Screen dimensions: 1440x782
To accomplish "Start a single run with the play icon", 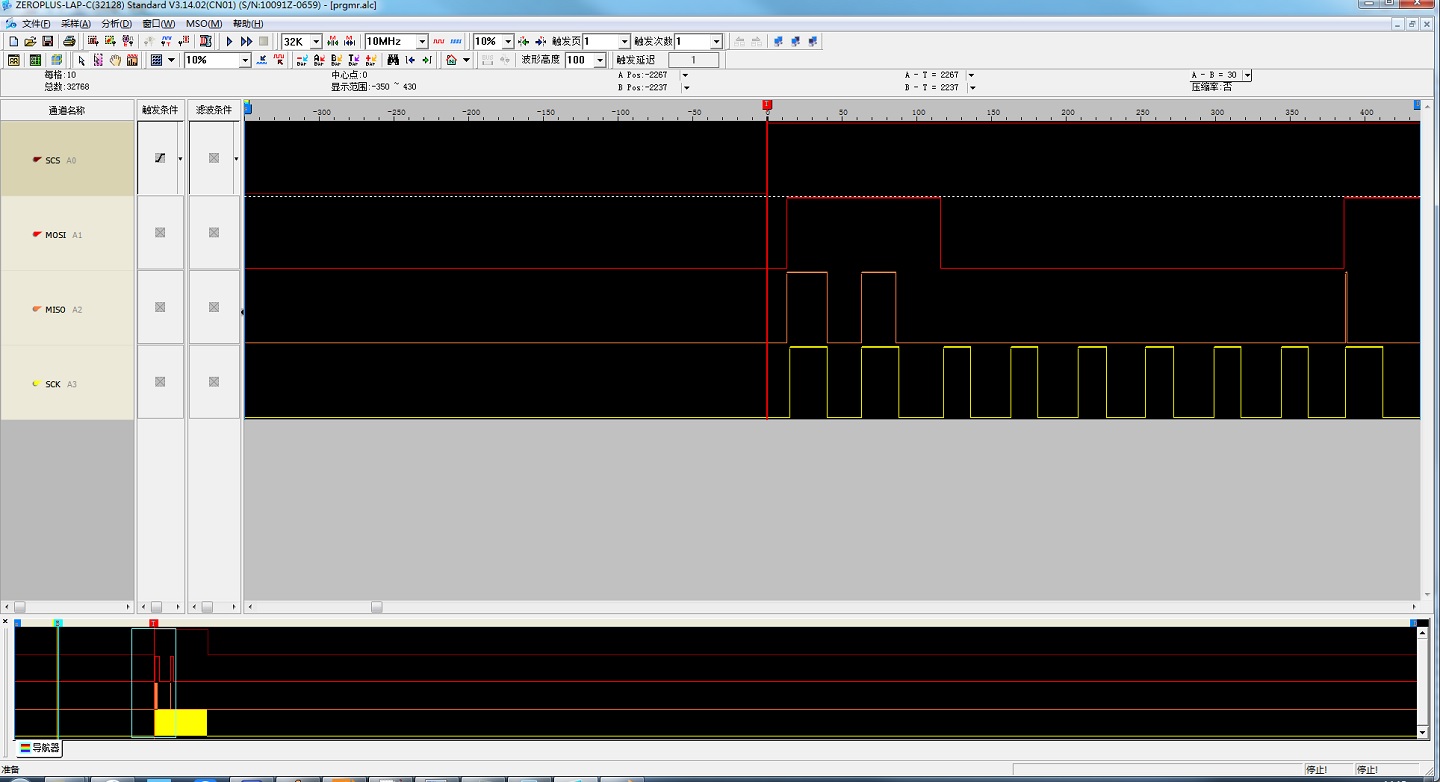I will coord(229,41).
